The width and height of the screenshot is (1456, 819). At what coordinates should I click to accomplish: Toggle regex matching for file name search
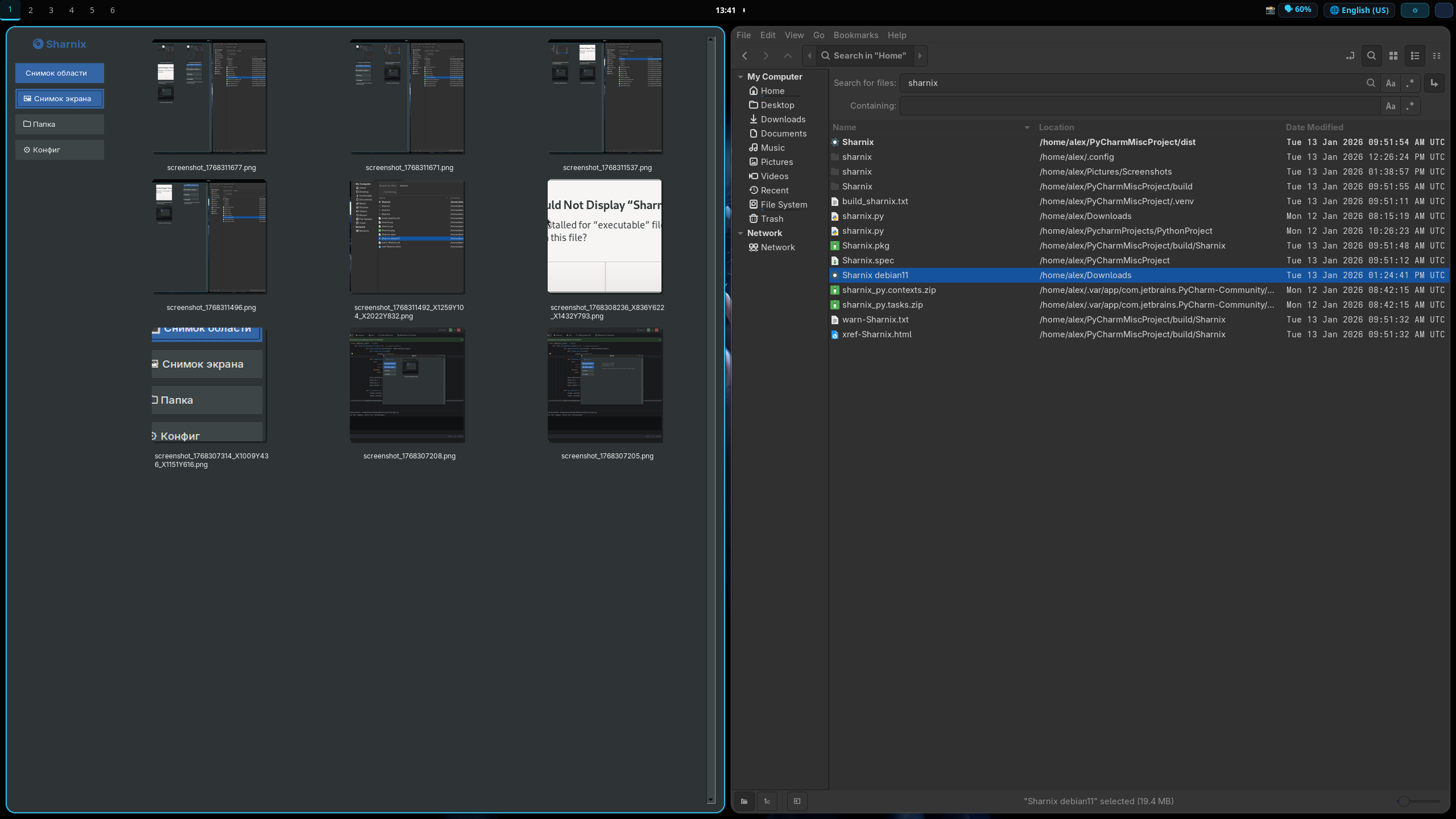[1410, 83]
